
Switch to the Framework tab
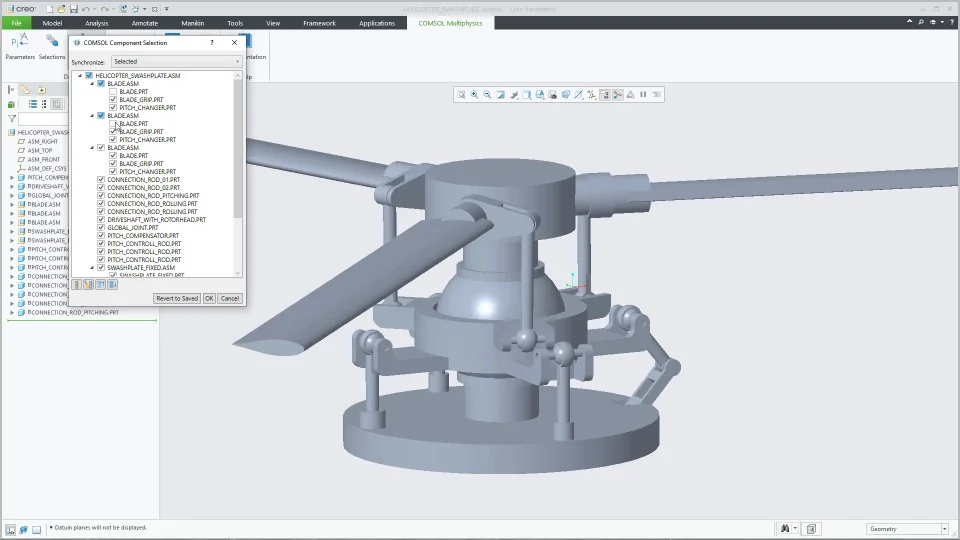(319, 23)
